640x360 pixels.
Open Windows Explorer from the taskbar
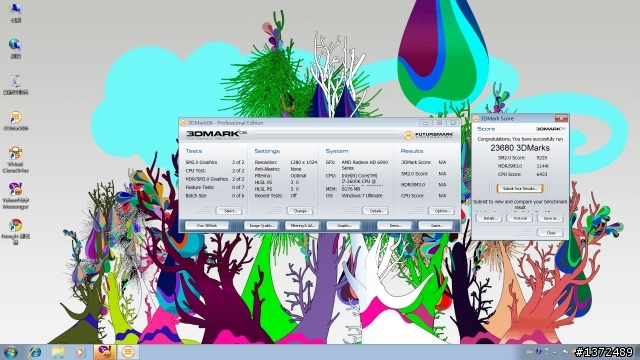[x=58, y=352]
